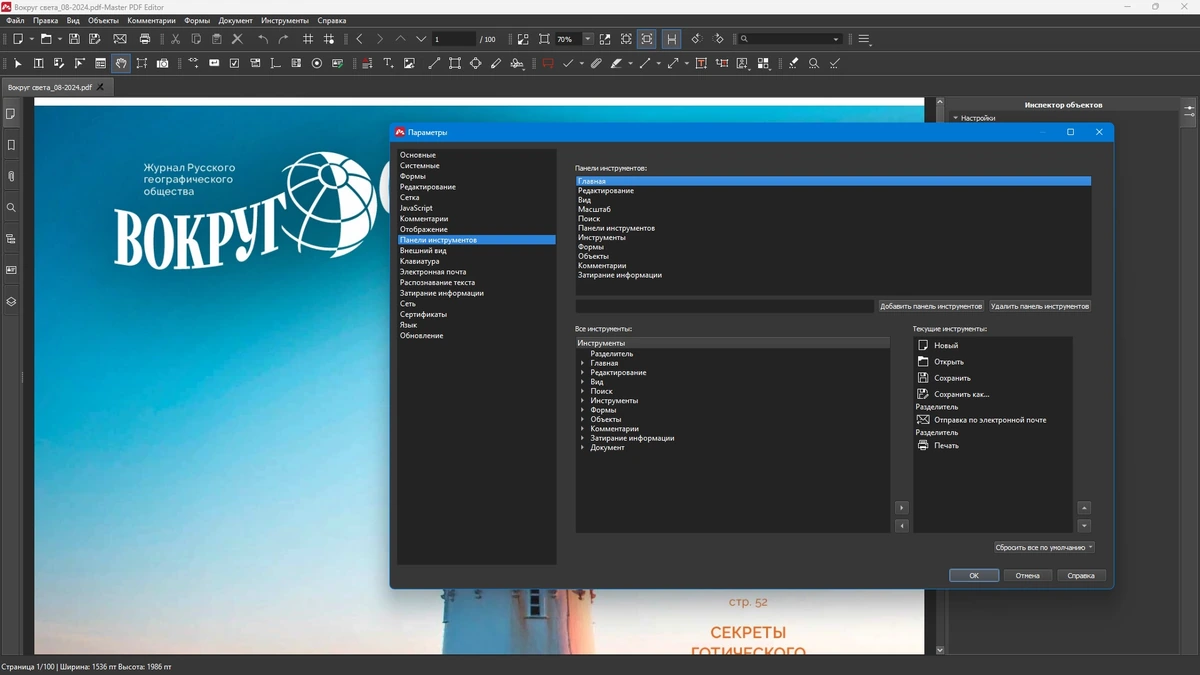Click the Delete X icon in the toolbar
Screen dimensions: 1200x675
(x=237, y=39)
